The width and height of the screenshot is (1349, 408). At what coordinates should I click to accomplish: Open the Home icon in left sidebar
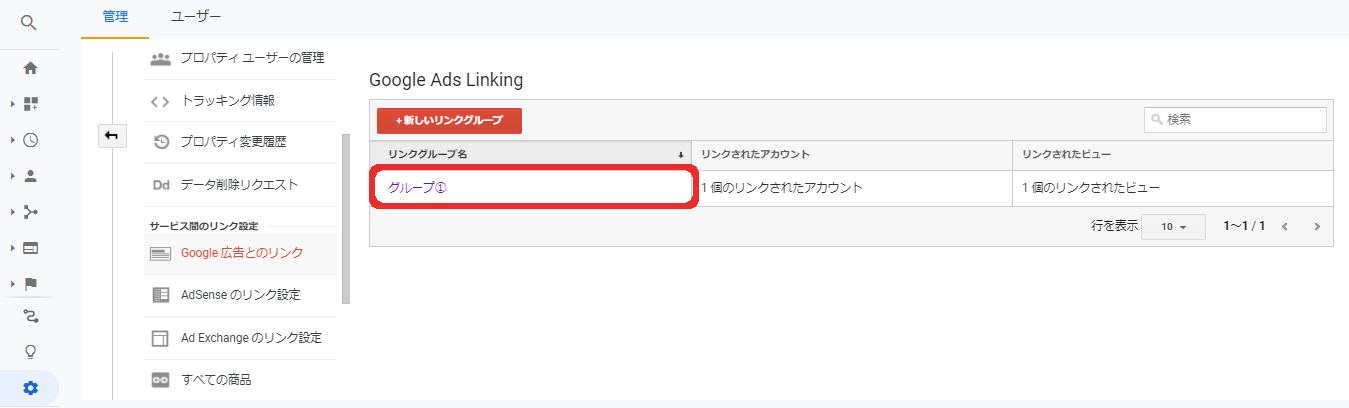coord(30,68)
